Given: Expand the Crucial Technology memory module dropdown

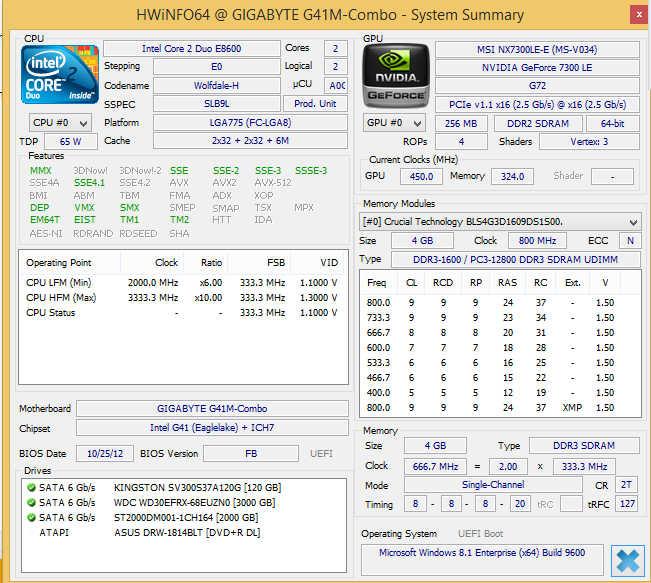Looking at the screenshot, I should (500, 222).
